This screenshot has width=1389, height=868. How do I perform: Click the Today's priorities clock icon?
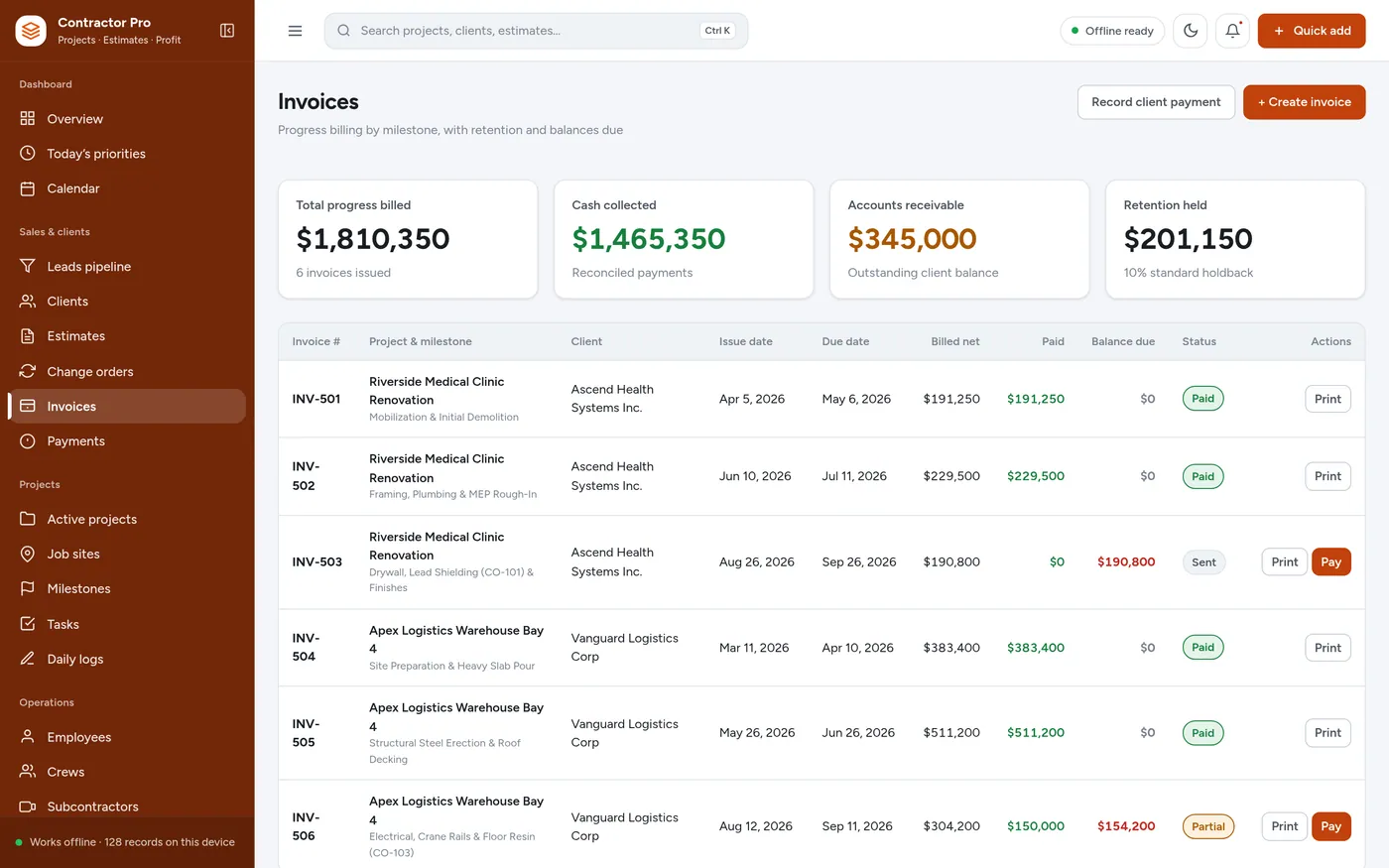(28, 154)
